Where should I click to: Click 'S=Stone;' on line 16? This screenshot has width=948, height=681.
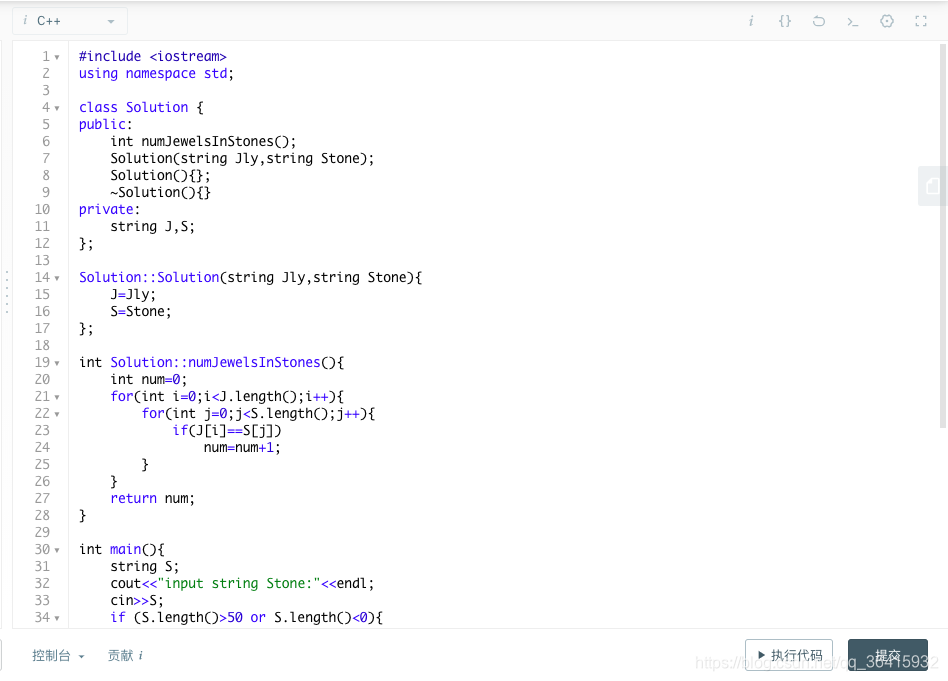tap(141, 311)
